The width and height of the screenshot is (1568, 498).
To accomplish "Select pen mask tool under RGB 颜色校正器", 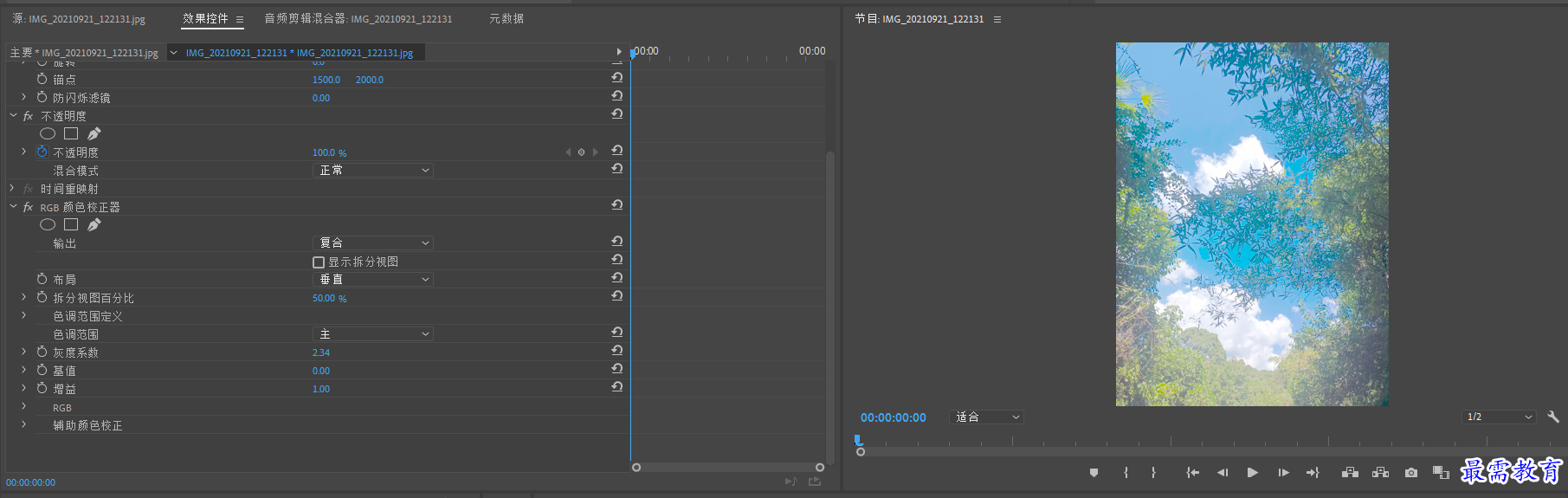I will coord(94,224).
